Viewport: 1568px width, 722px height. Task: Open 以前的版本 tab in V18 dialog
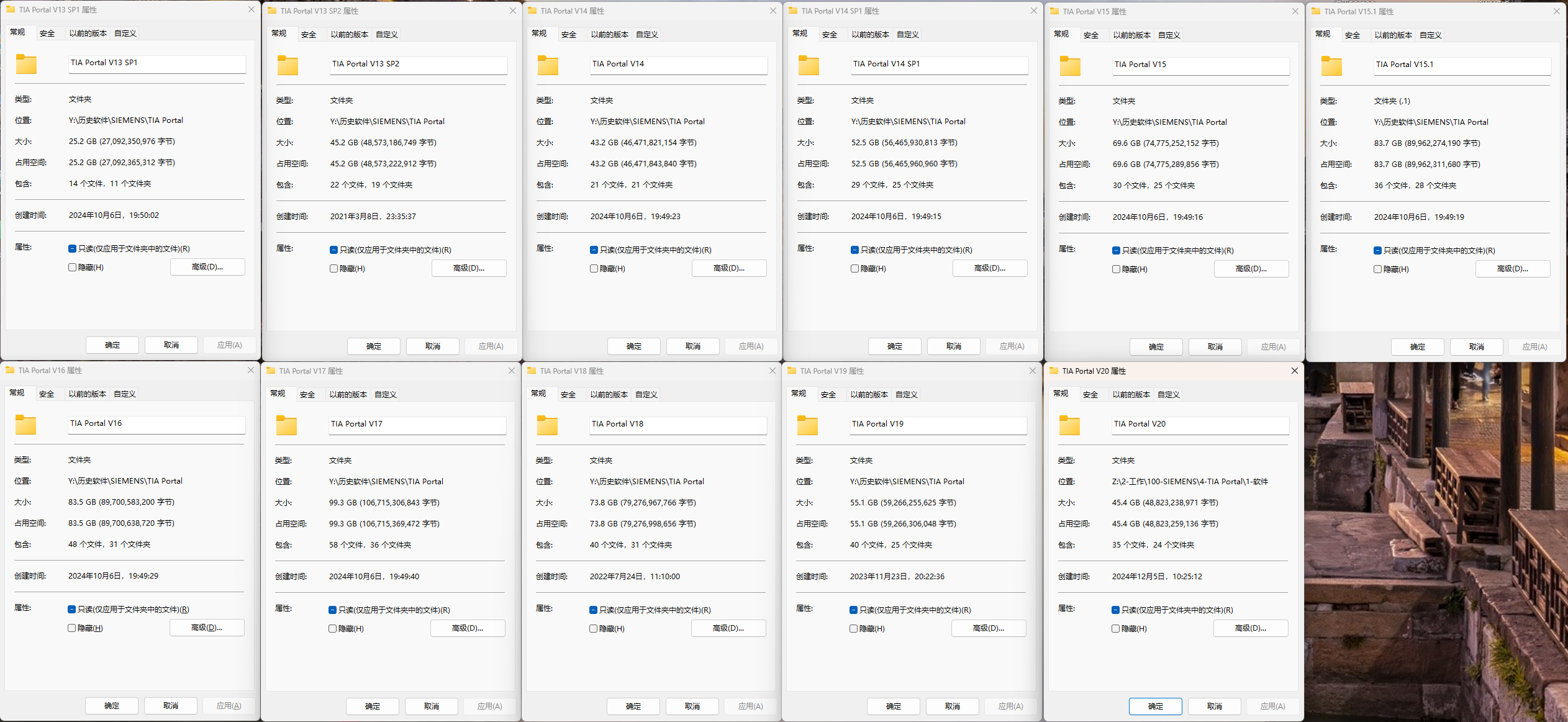coord(609,395)
